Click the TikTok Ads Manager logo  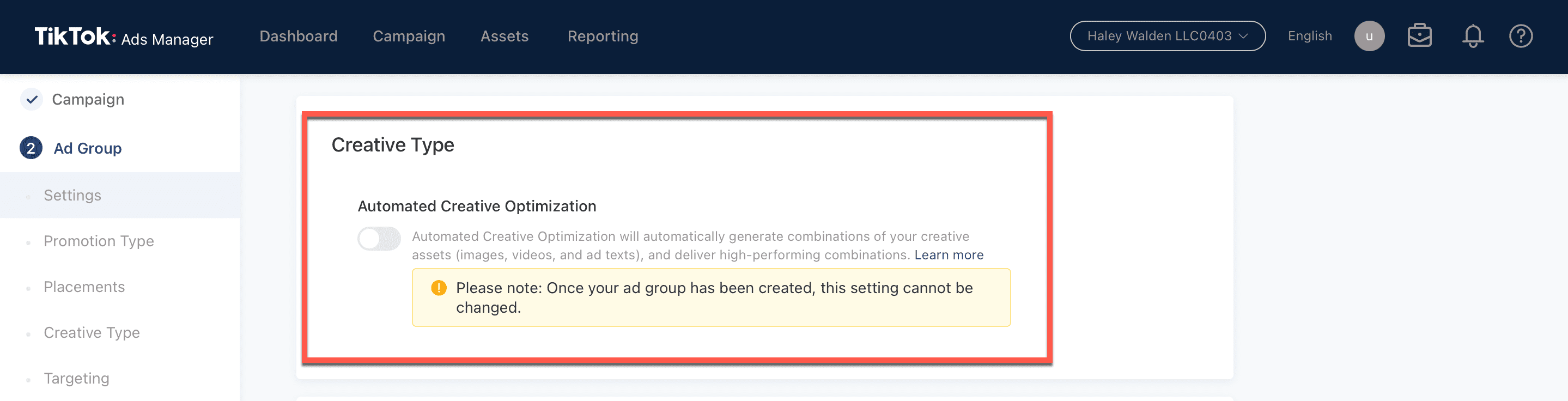tap(124, 37)
